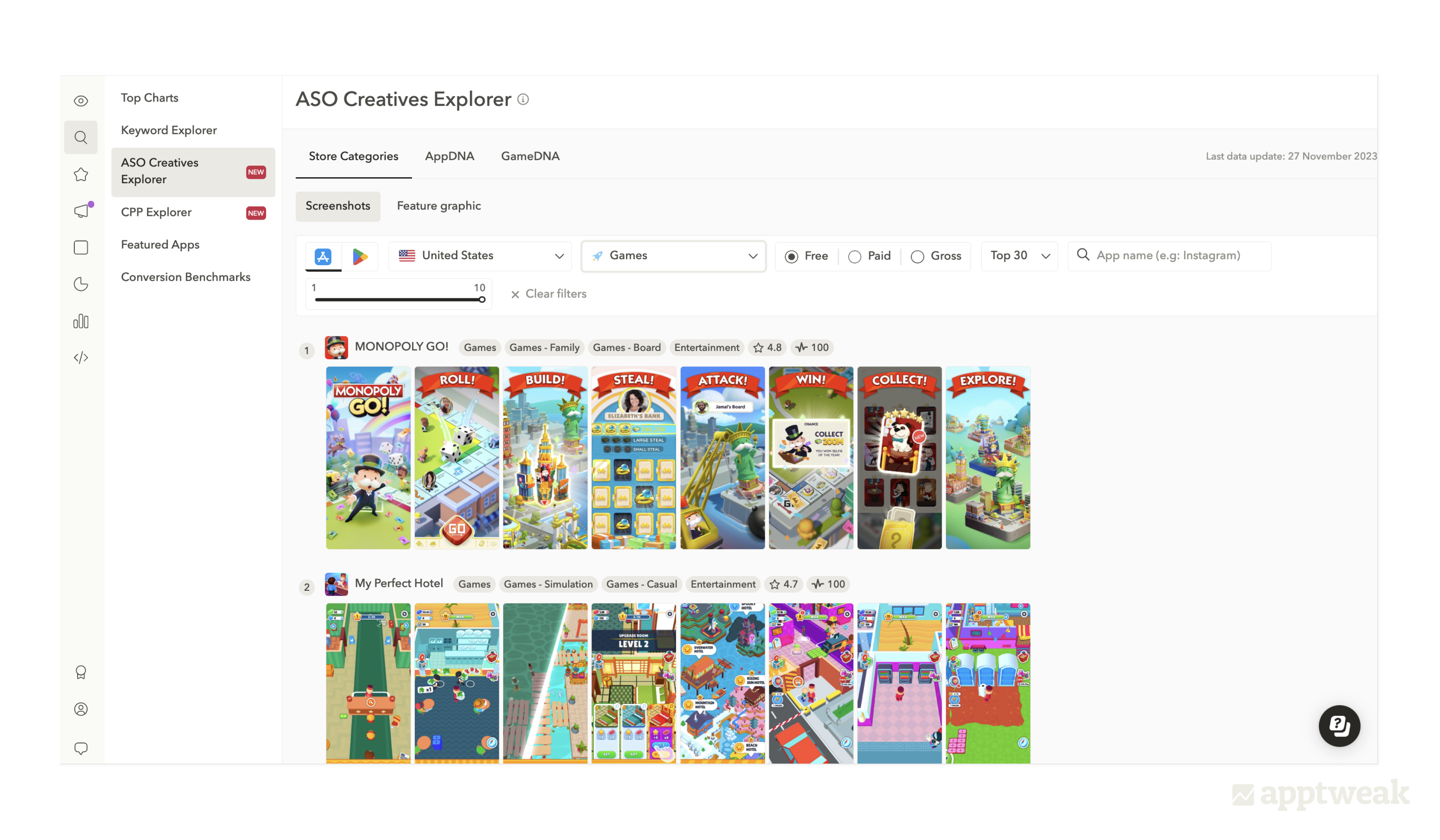Open the award ribbon icon in sidebar
Viewport: 1440px width, 840px height.
81,672
